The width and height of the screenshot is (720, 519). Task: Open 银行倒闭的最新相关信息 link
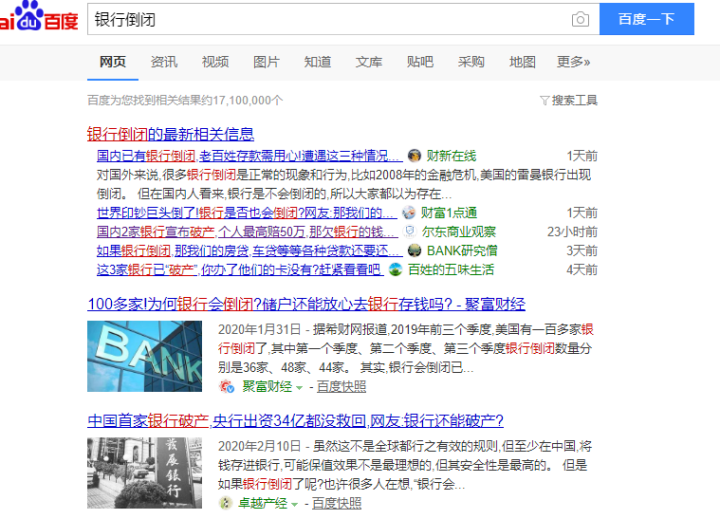point(170,134)
